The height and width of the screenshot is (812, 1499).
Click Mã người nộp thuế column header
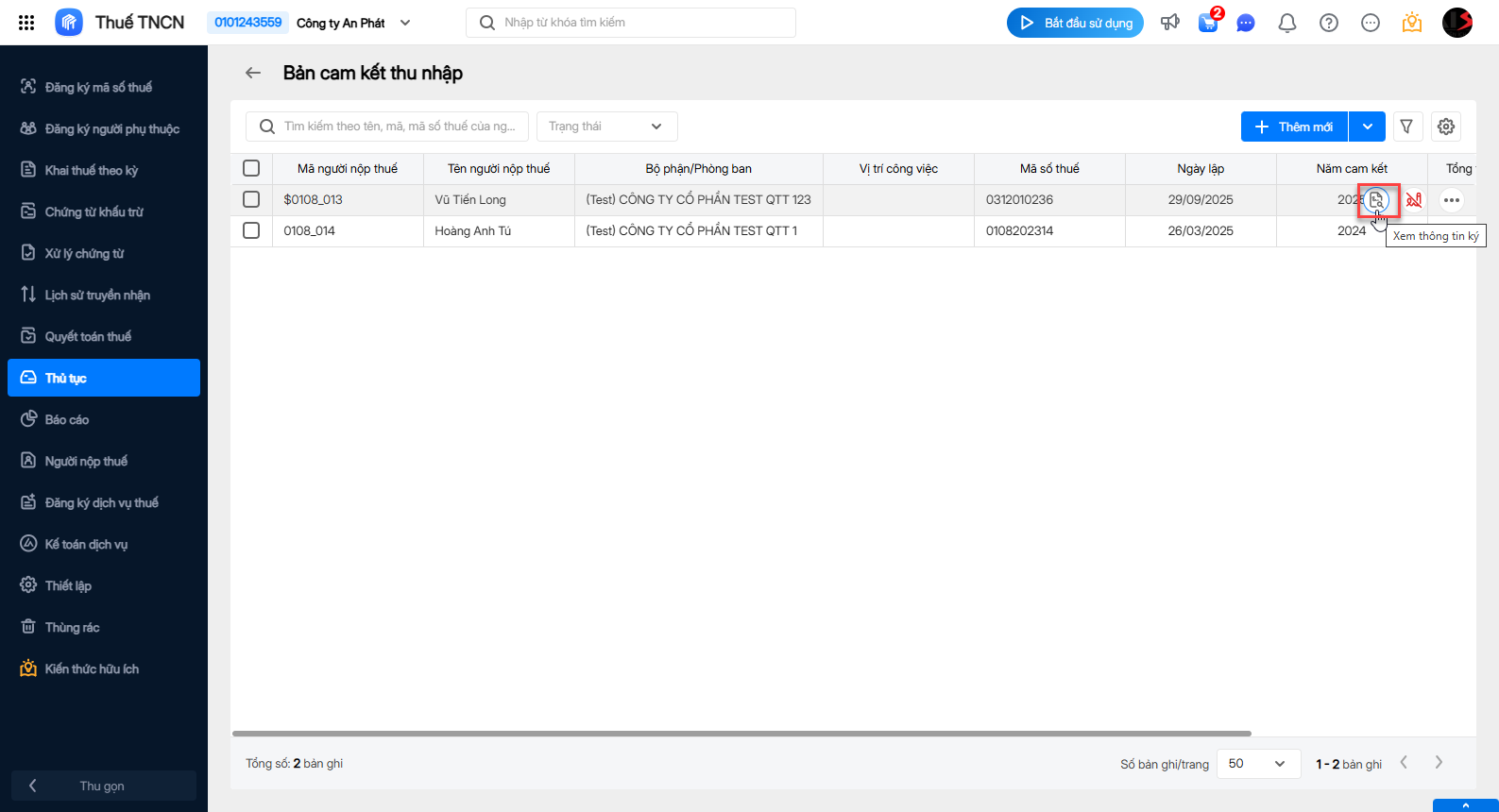(348, 169)
